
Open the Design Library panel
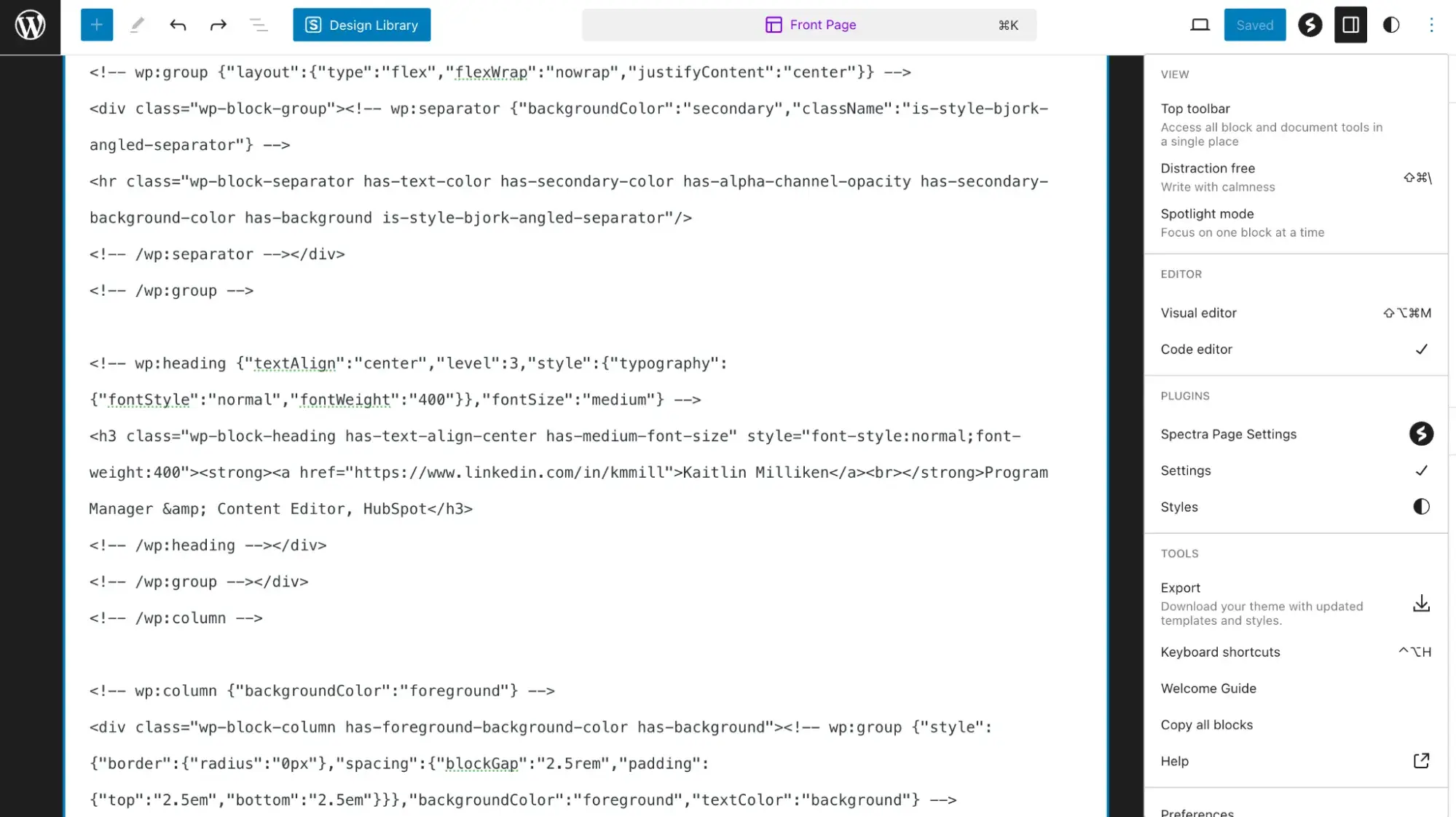tap(362, 25)
